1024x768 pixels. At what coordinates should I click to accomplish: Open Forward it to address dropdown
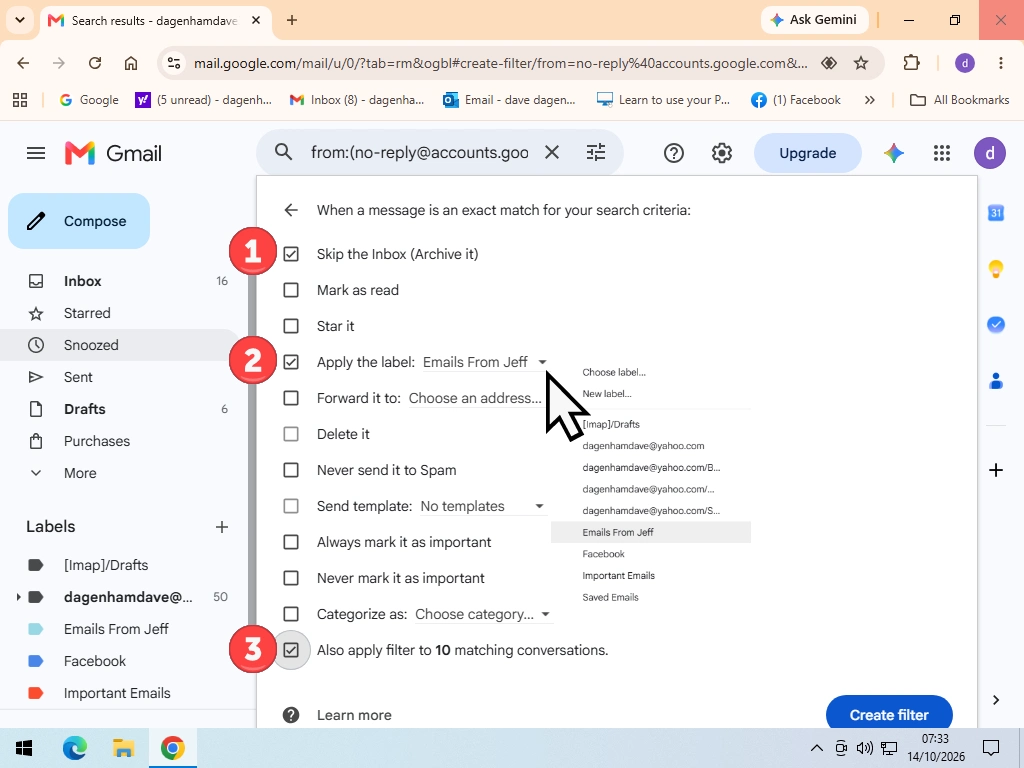pos(475,398)
